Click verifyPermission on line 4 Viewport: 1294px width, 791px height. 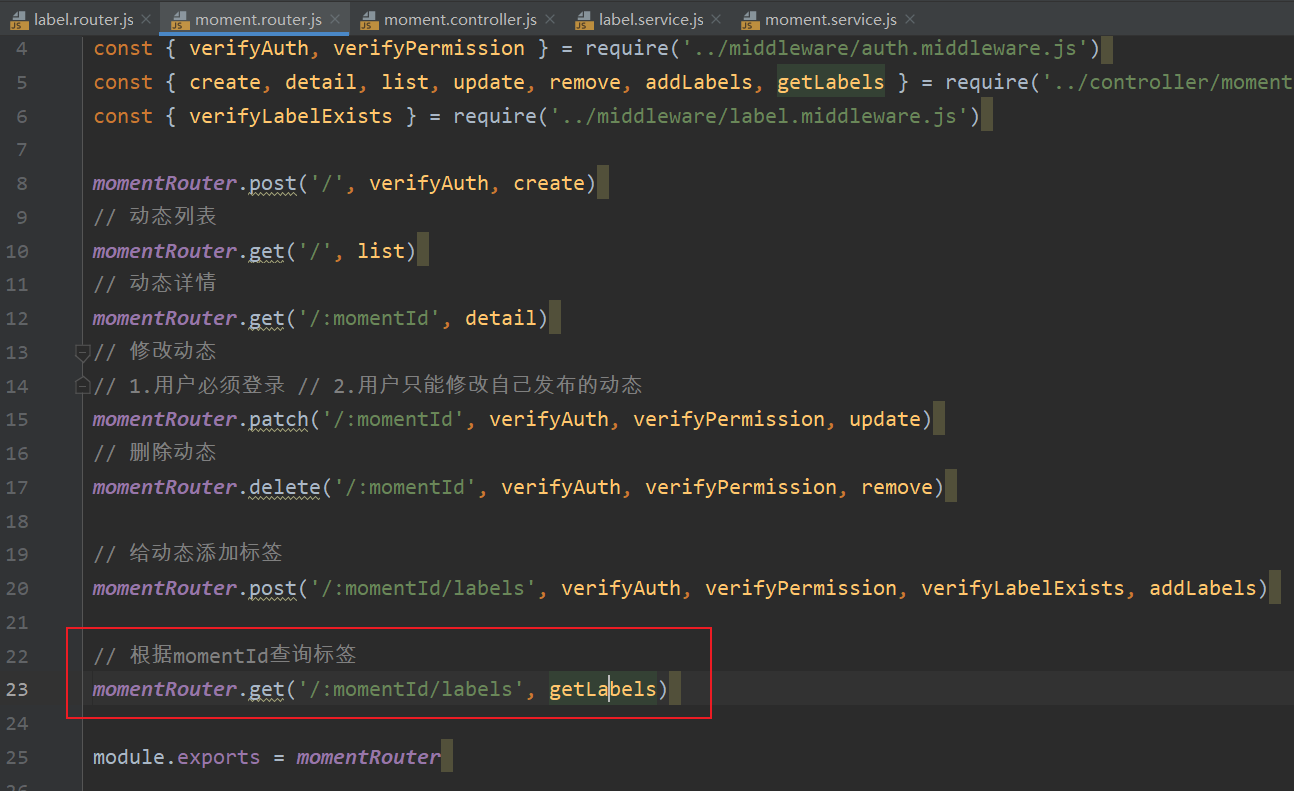(429, 48)
